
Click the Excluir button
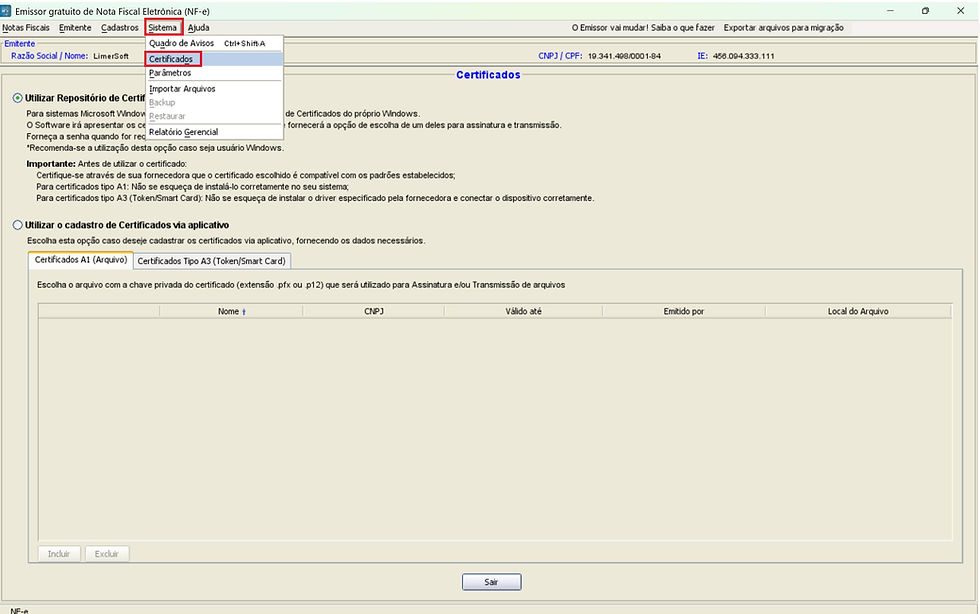(107, 554)
